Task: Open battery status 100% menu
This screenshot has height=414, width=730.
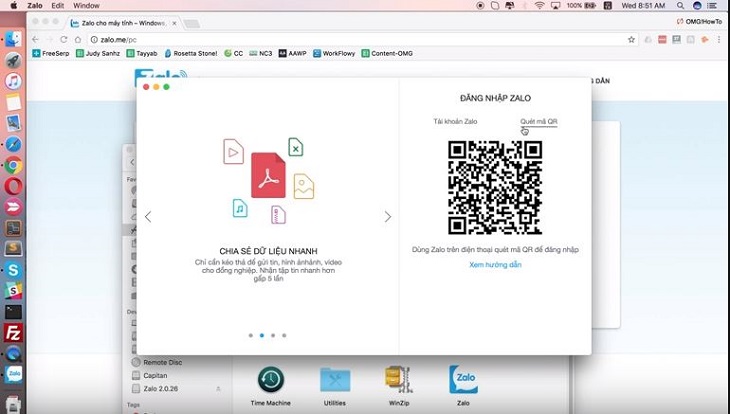Action: pyautogui.click(x=581, y=6)
